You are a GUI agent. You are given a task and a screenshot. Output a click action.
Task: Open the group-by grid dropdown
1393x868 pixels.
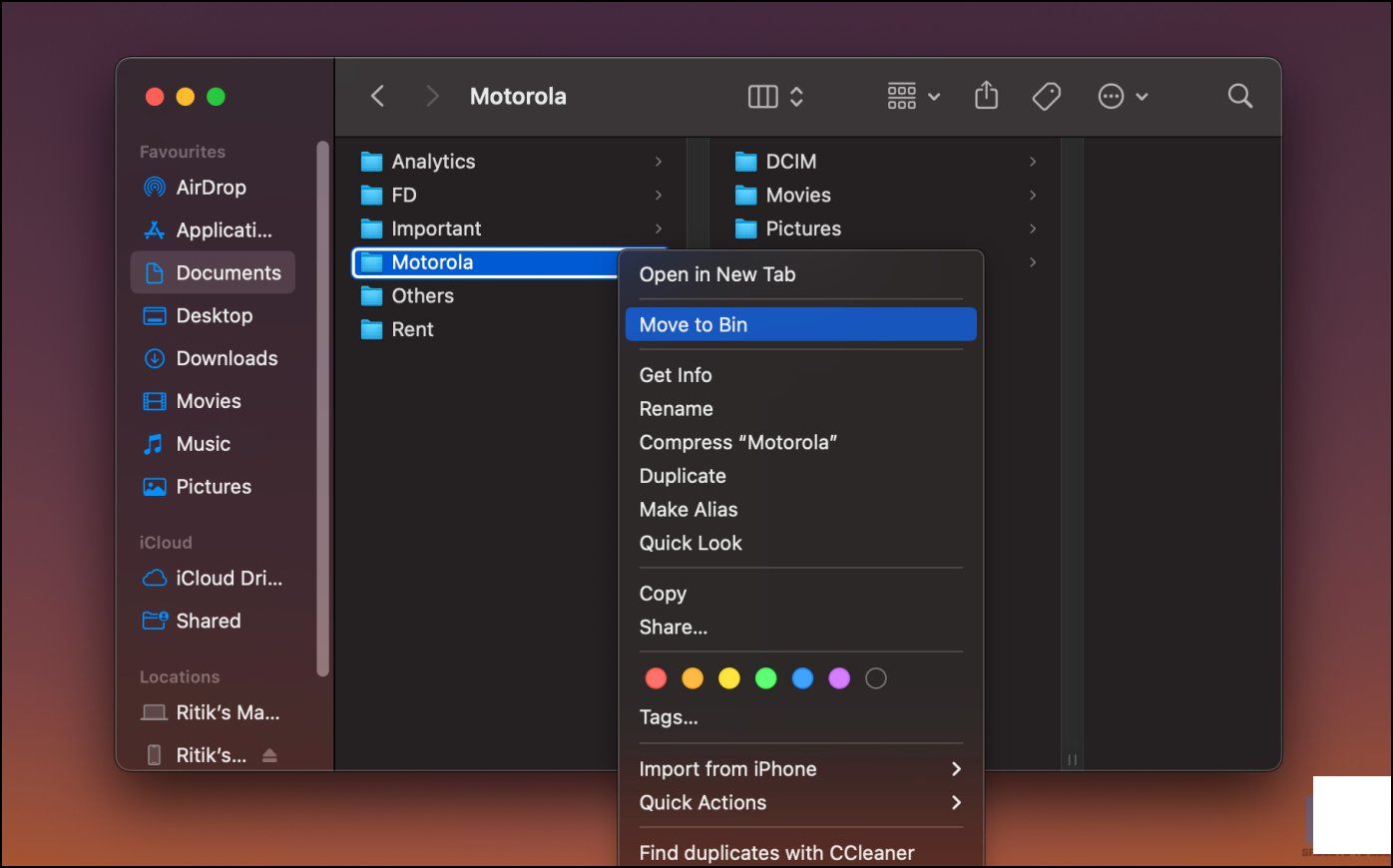(x=913, y=96)
